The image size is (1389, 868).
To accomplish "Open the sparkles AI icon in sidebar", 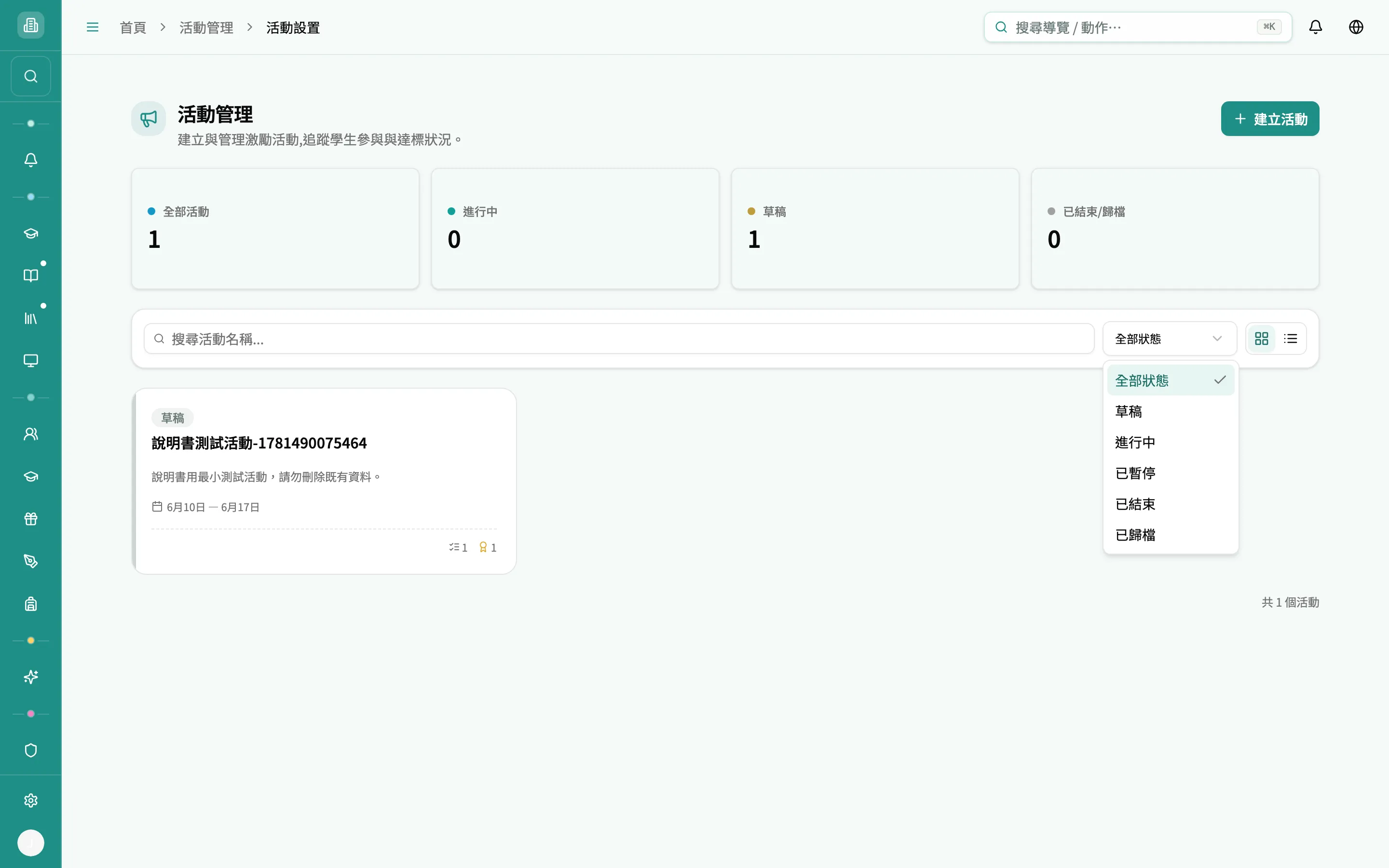I will [30, 678].
